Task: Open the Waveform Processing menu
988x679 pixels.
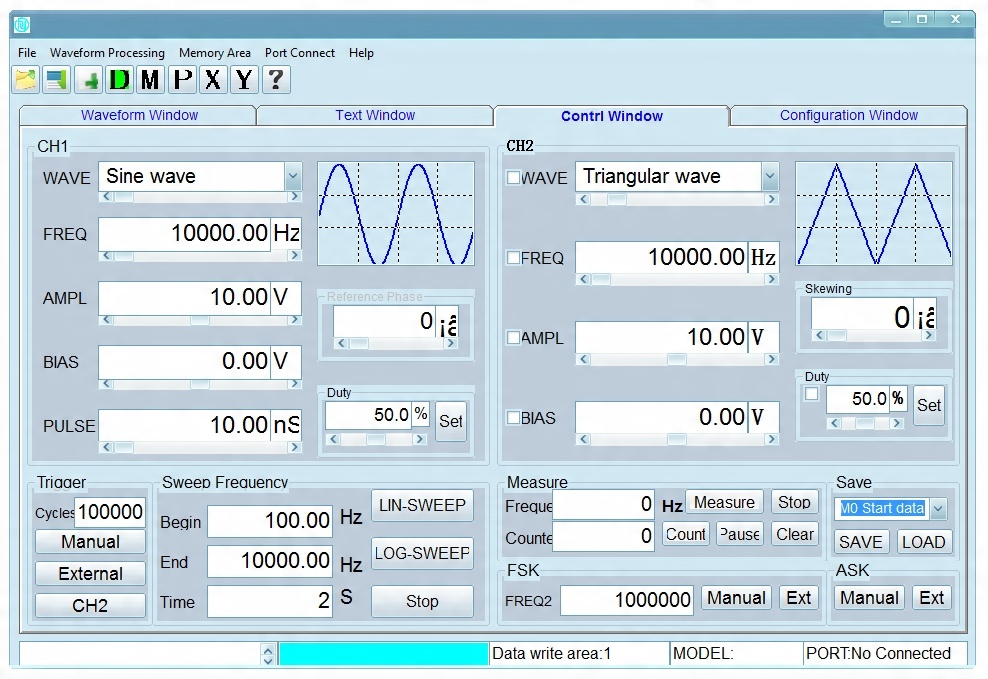Action: pyautogui.click(x=107, y=53)
